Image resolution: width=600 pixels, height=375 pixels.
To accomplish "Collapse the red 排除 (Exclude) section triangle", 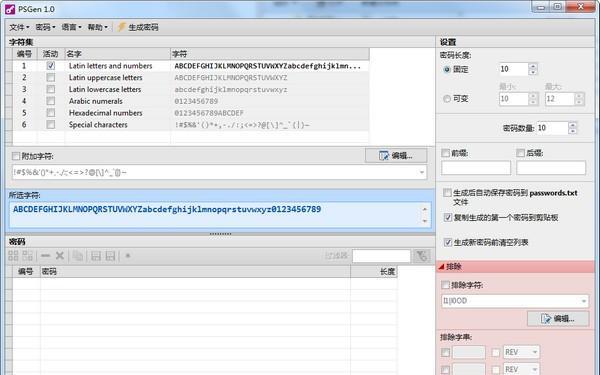I will (441, 267).
